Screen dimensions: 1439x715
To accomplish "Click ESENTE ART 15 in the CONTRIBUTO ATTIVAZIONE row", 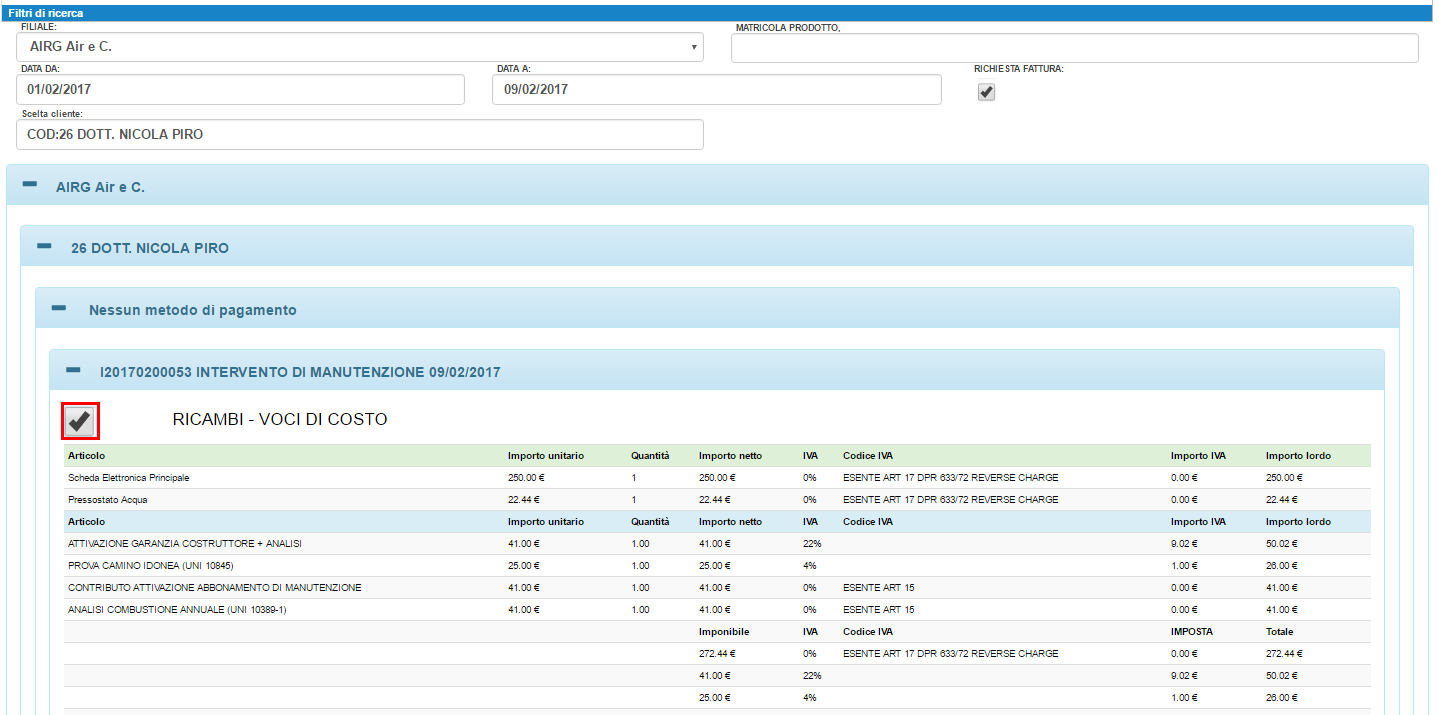I will 879,588.
